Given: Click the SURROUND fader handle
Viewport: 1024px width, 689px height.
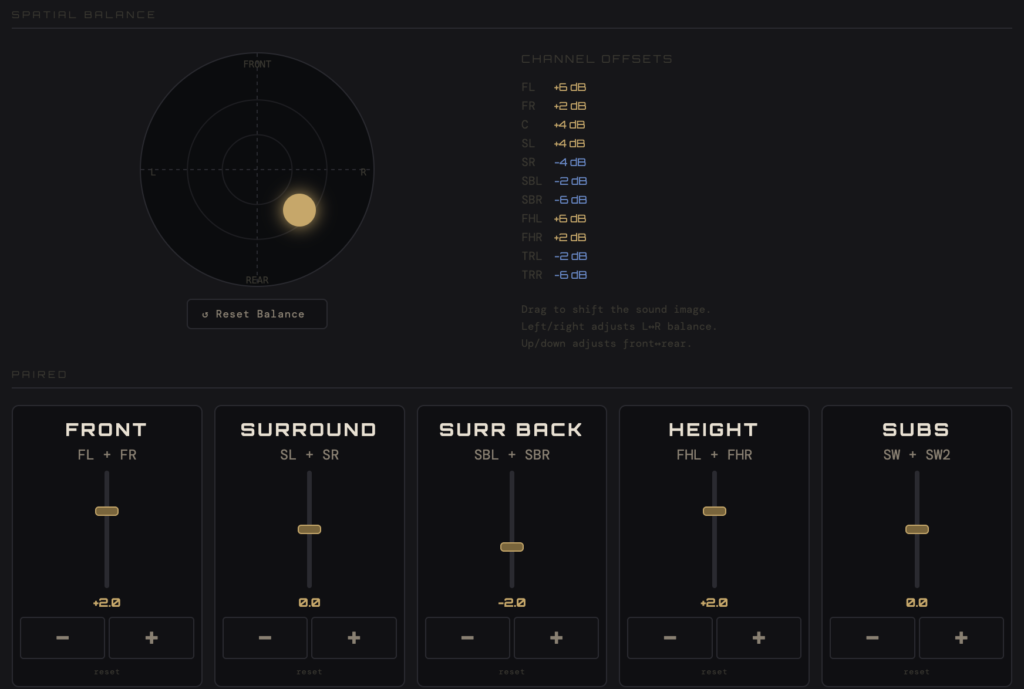Looking at the screenshot, I should click(x=309, y=529).
